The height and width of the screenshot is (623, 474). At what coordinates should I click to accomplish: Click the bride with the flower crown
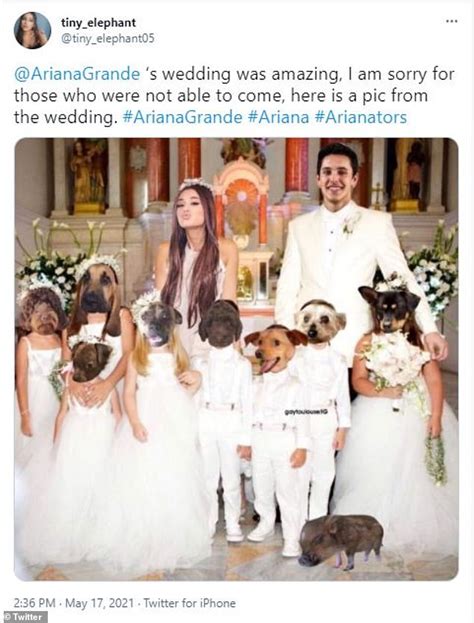[197, 258]
